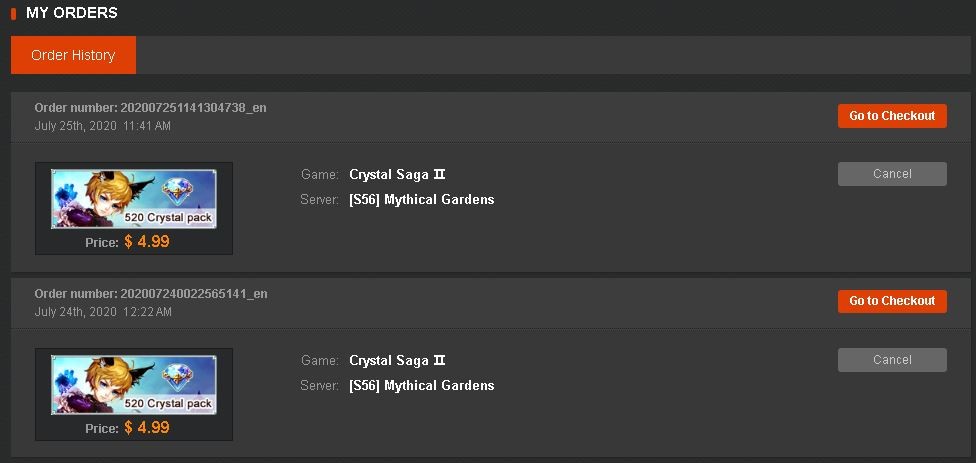
Task: Click the crystal gem icon in second order's image
Action: (x=177, y=378)
